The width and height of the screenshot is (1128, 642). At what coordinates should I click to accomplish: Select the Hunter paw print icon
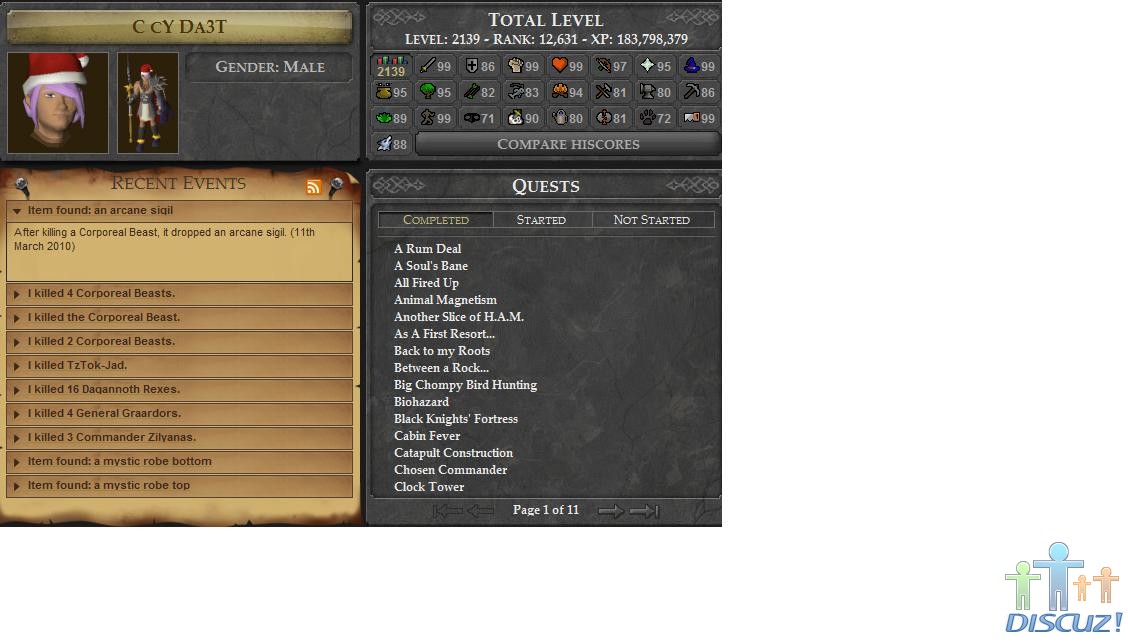coord(647,118)
